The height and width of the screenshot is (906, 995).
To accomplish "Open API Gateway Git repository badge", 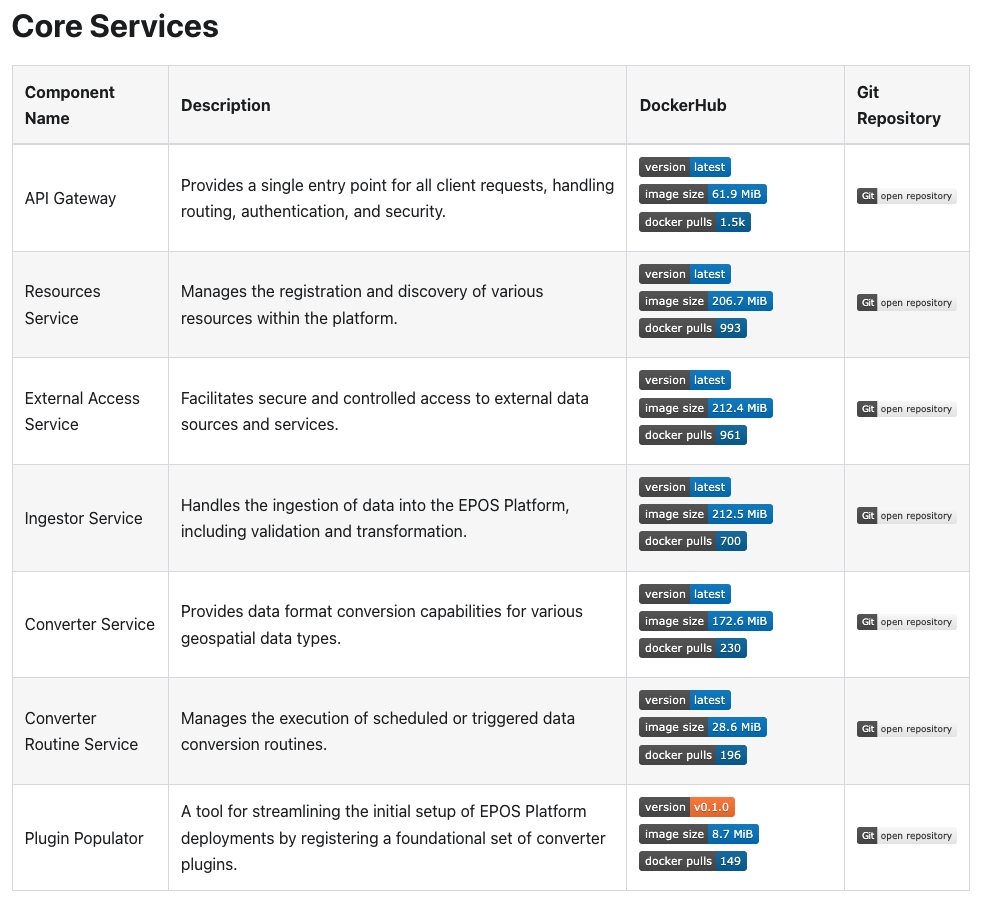I will (906, 196).
